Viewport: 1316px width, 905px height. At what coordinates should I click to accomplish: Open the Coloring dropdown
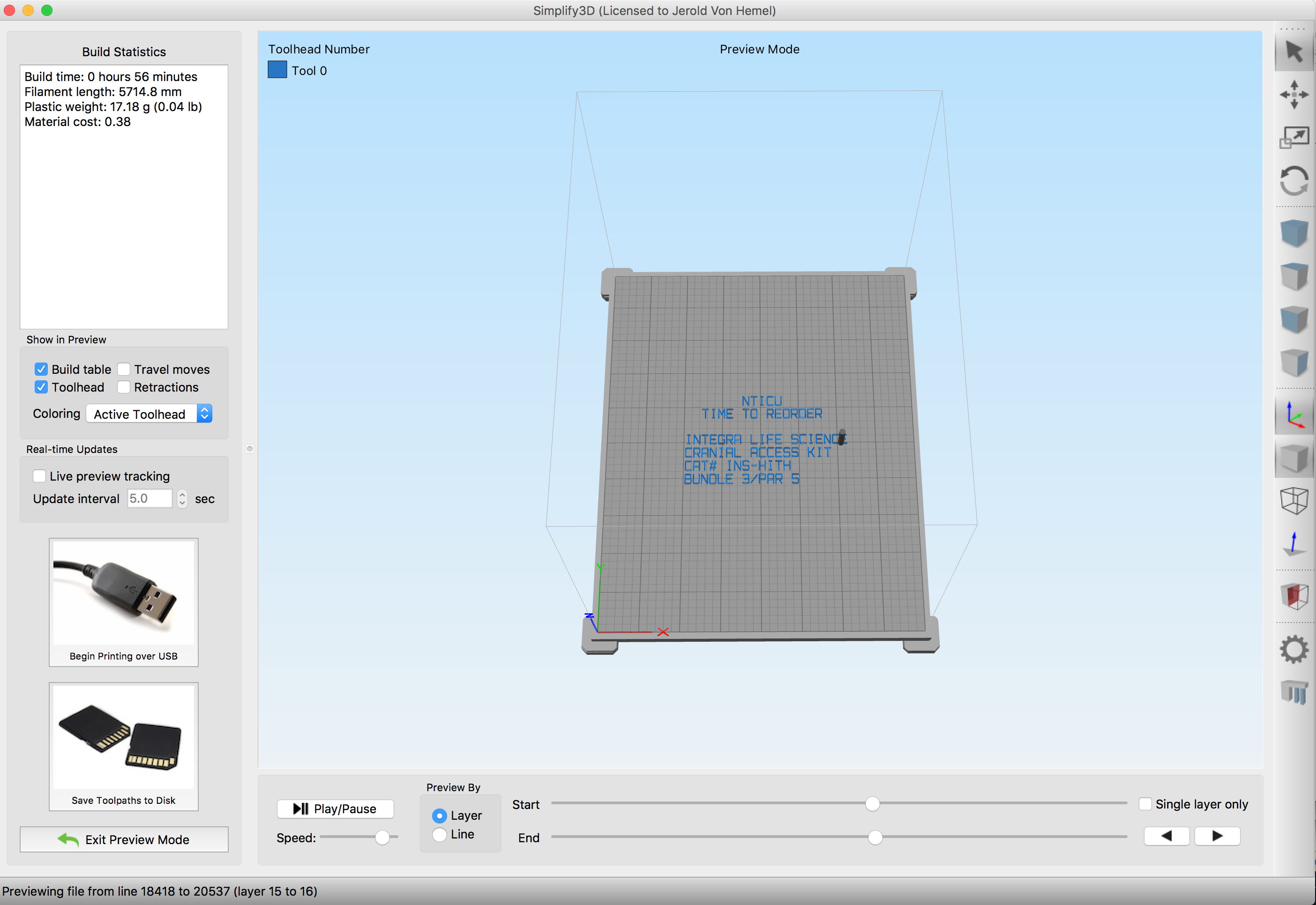[149, 414]
